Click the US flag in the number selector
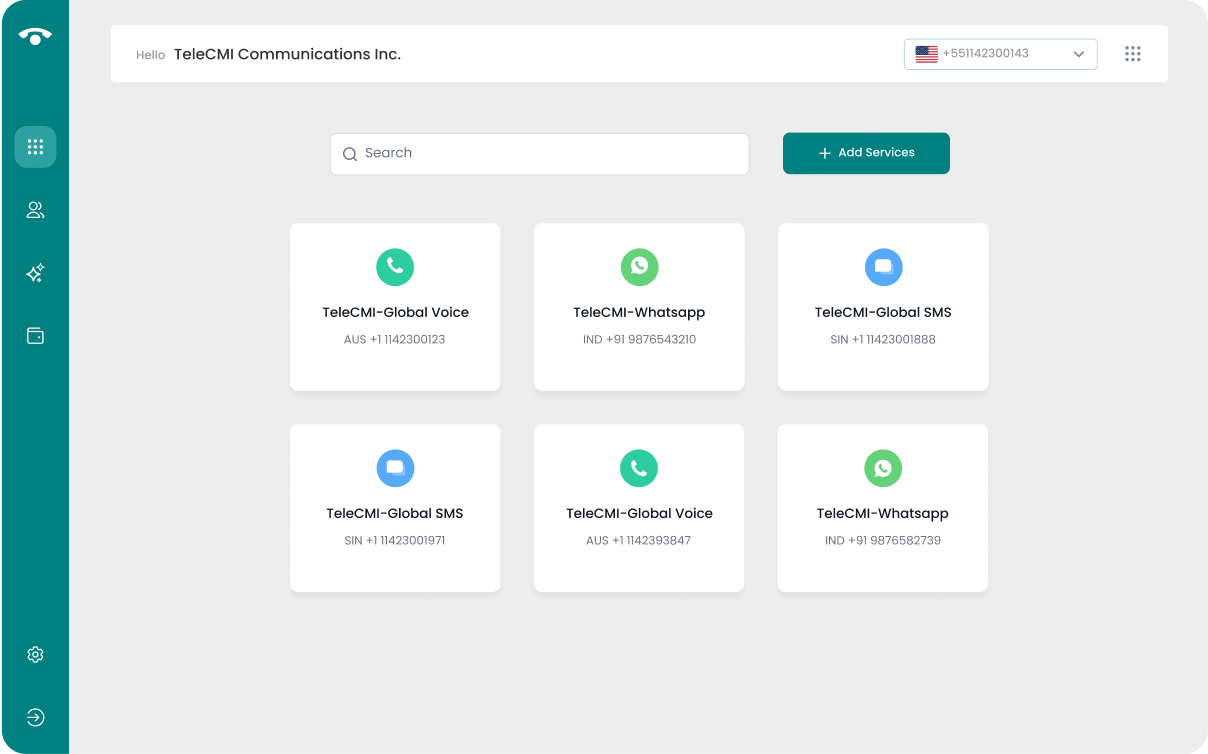The height and width of the screenshot is (754, 1208). (x=925, y=54)
